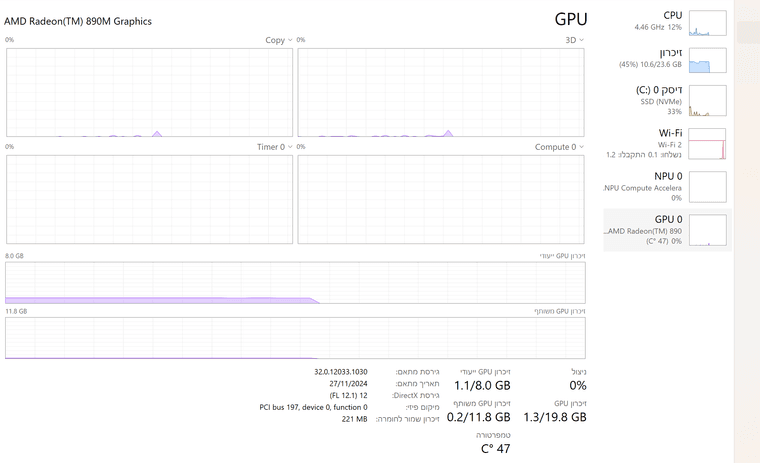
Task: Click the Copy engine usage graph
Action: [149, 92]
